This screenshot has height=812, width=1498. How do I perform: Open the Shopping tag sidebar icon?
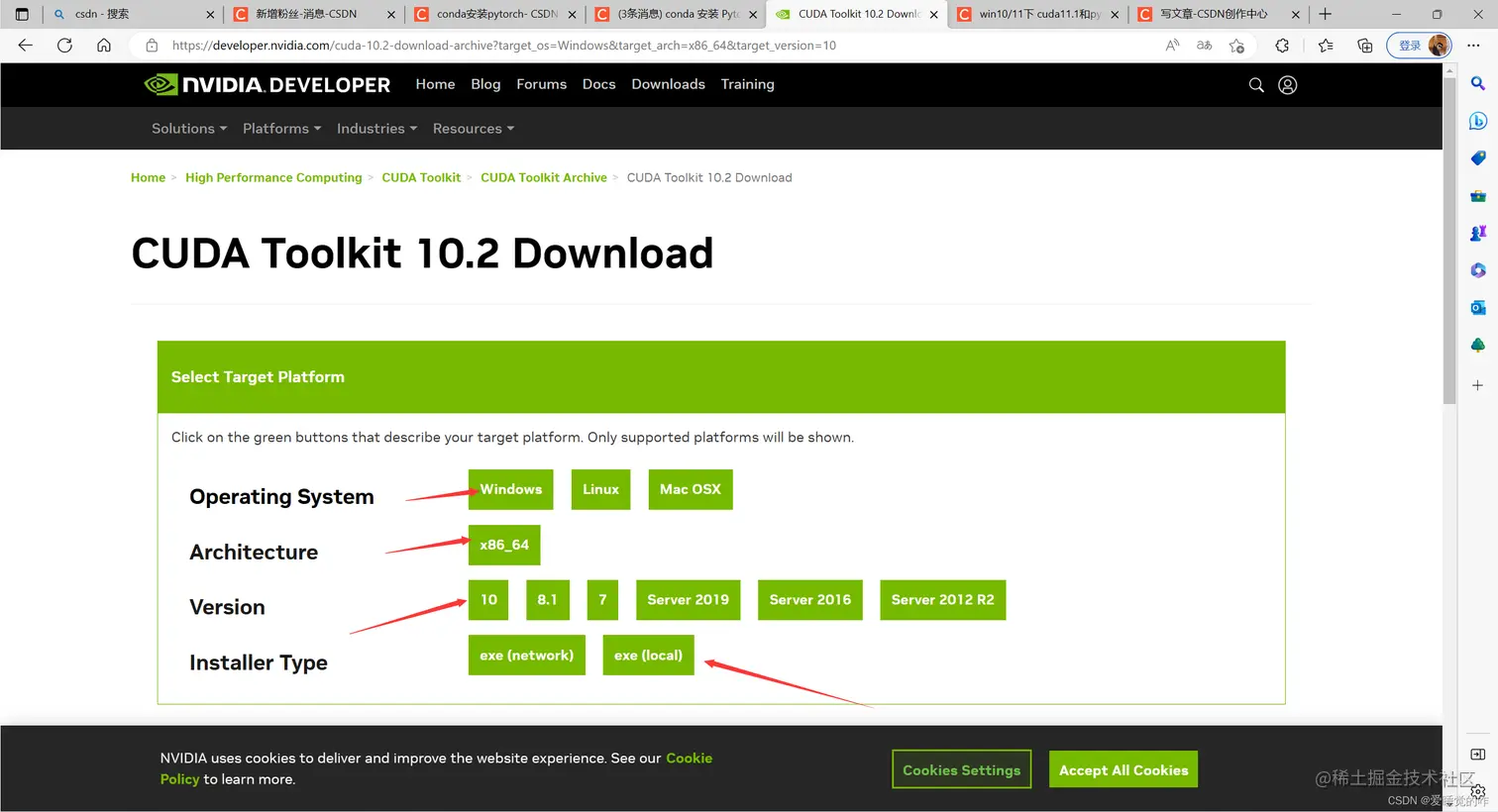[x=1477, y=158]
